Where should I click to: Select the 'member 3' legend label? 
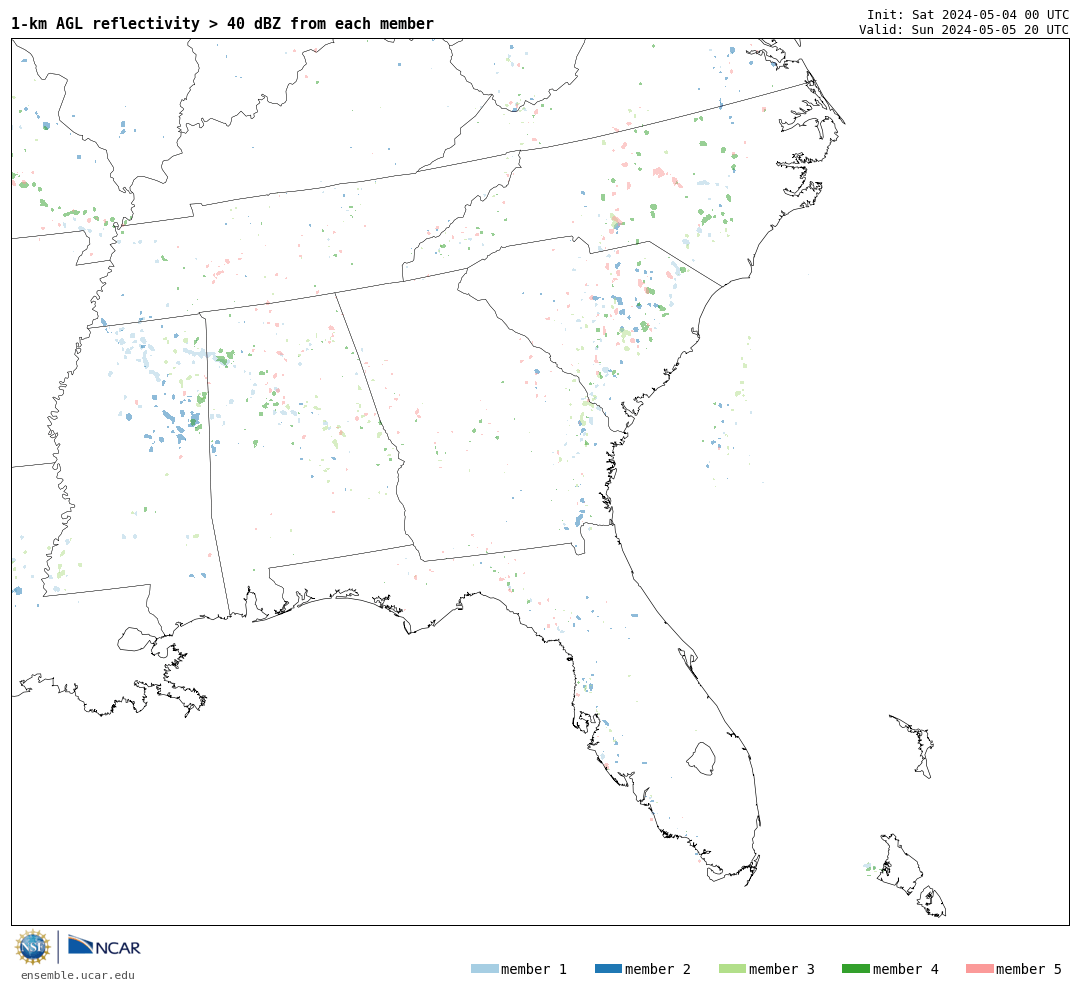pos(782,969)
